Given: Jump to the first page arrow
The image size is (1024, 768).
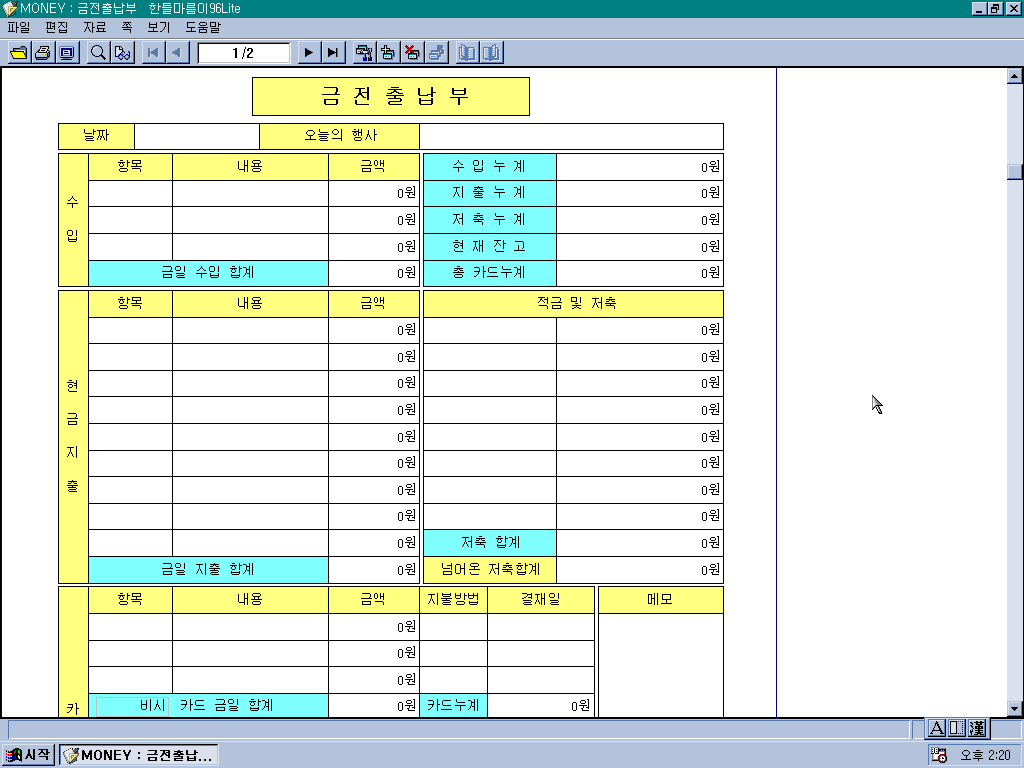Looking at the screenshot, I should pyautogui.click(x=153, y=53).
